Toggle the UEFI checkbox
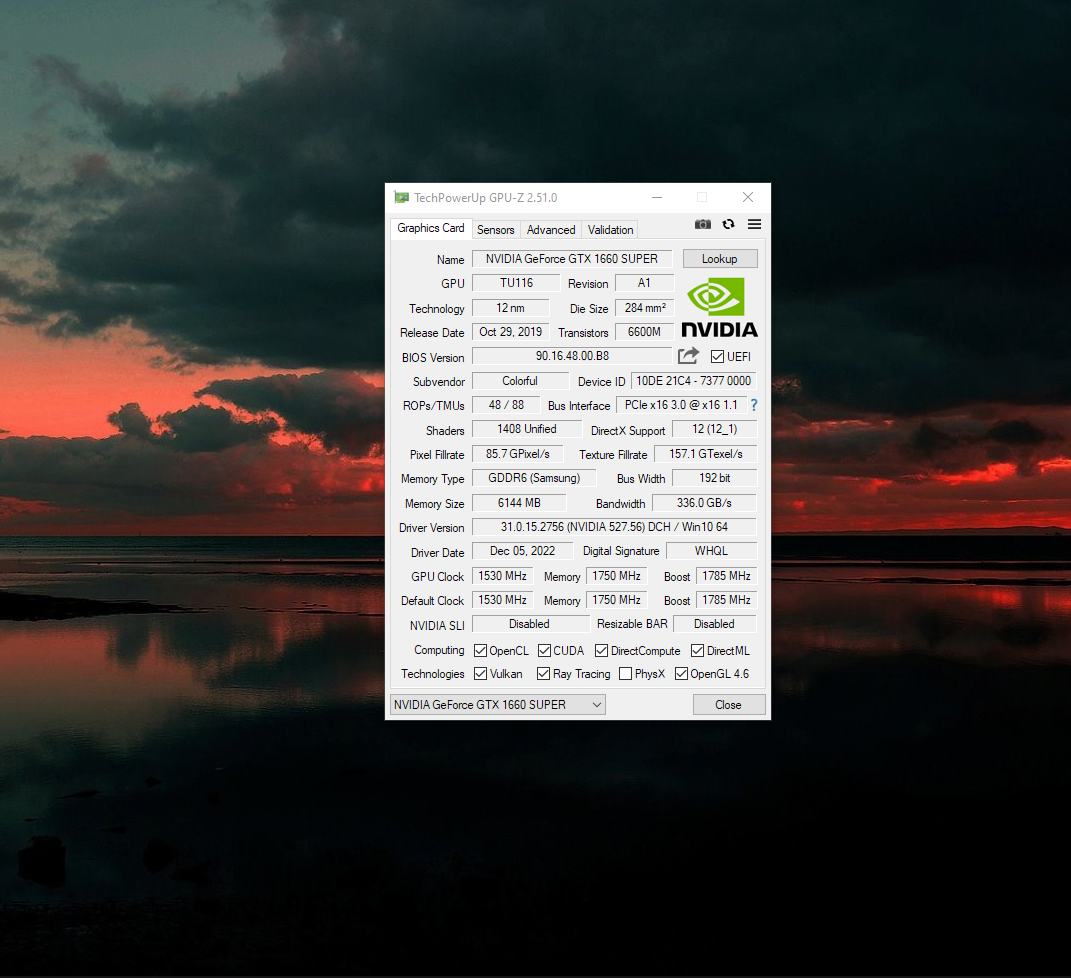Image resolution: width=1071 pixels, height=978 pixels. [x=717, y=357]
